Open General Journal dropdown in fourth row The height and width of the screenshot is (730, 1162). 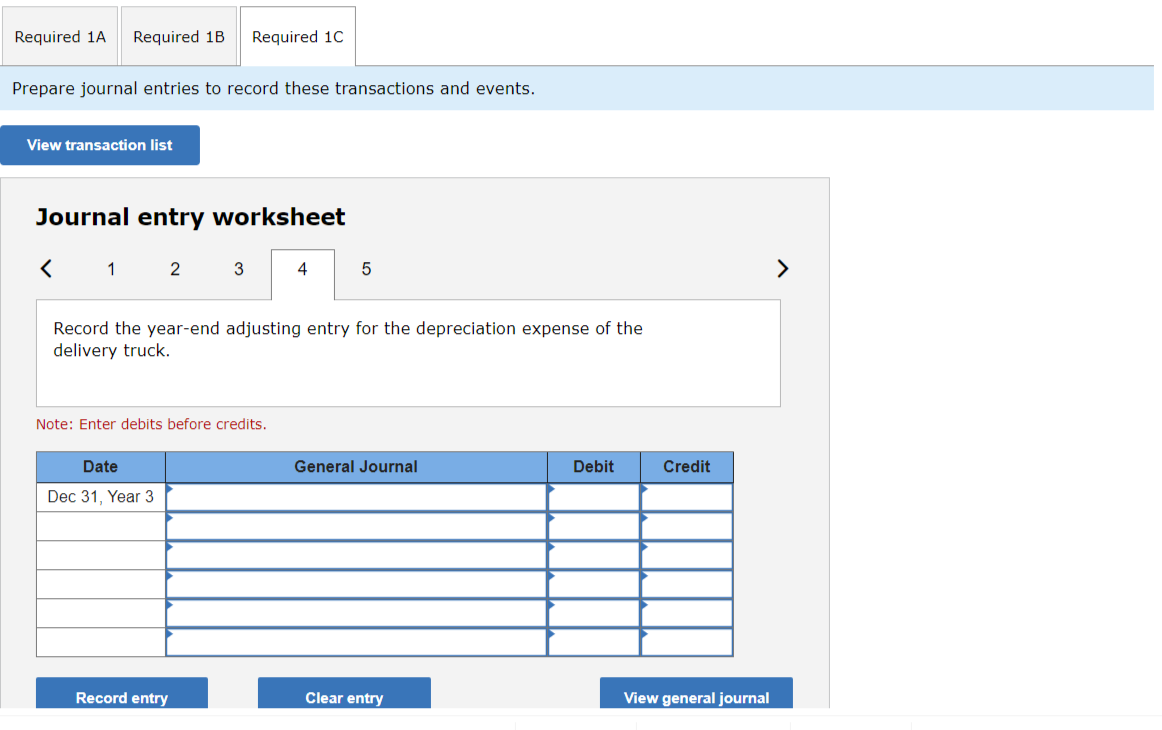click(x=356, y=584)
